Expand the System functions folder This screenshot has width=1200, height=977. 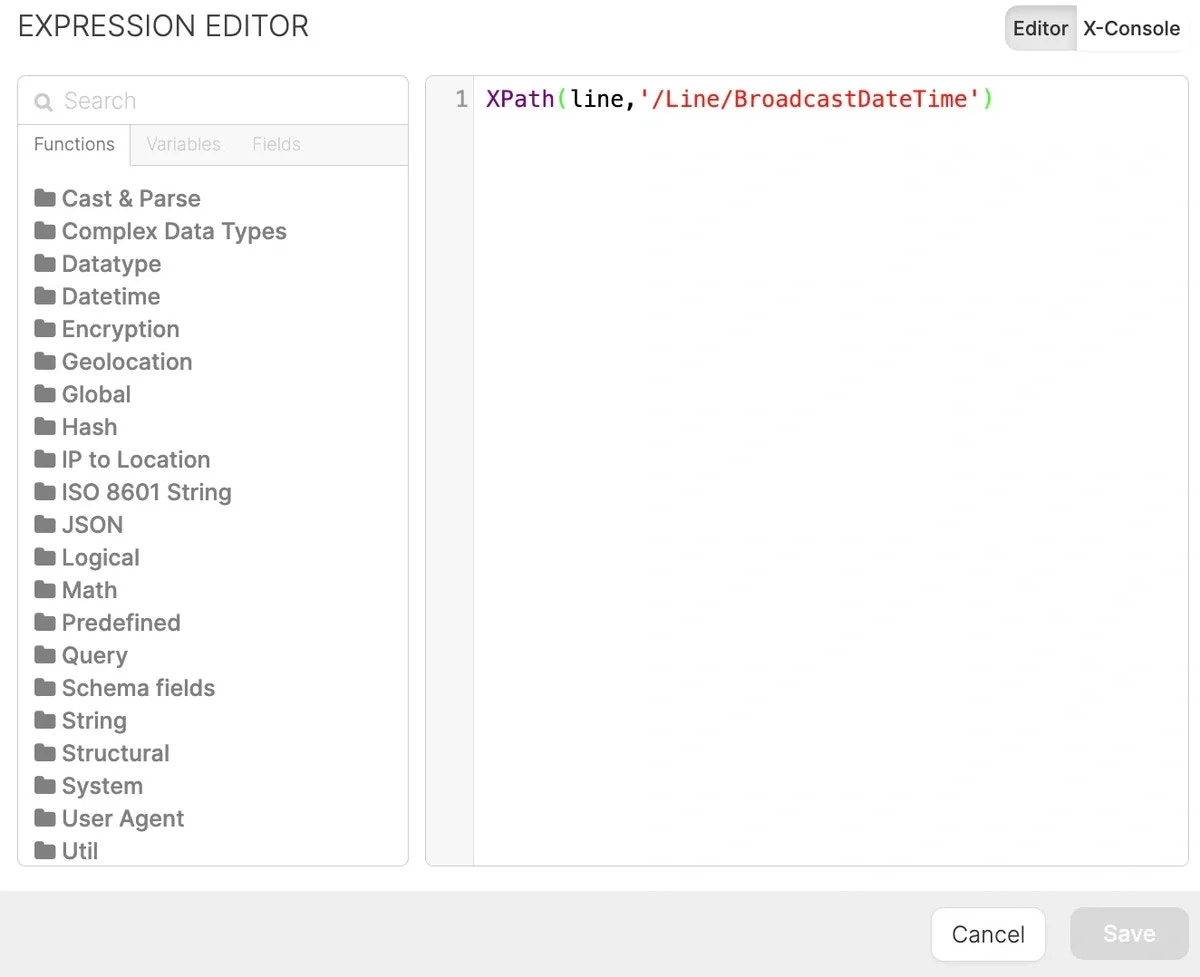[89, 786]
